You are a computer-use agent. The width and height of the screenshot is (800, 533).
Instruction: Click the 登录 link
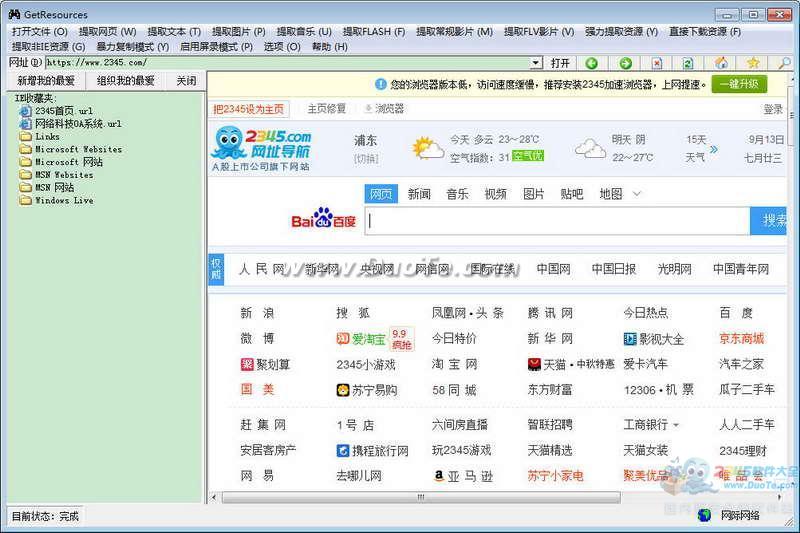[773, 109]
